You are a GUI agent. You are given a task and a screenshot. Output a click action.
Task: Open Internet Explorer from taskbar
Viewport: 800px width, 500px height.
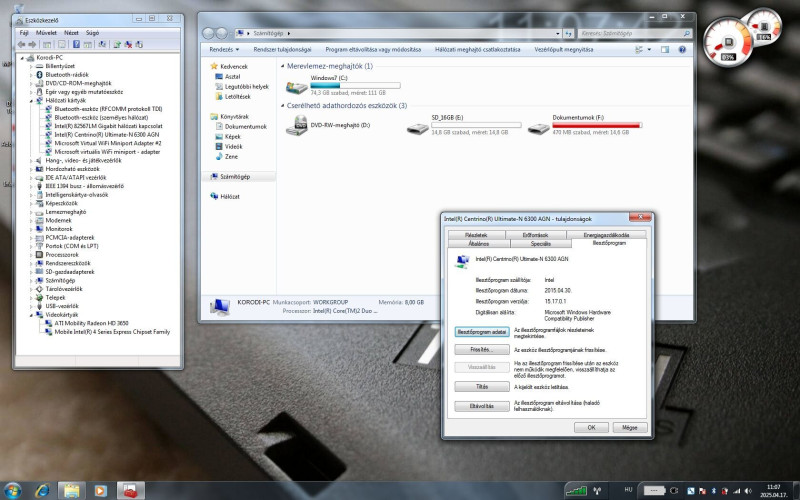tap(43, 491)
